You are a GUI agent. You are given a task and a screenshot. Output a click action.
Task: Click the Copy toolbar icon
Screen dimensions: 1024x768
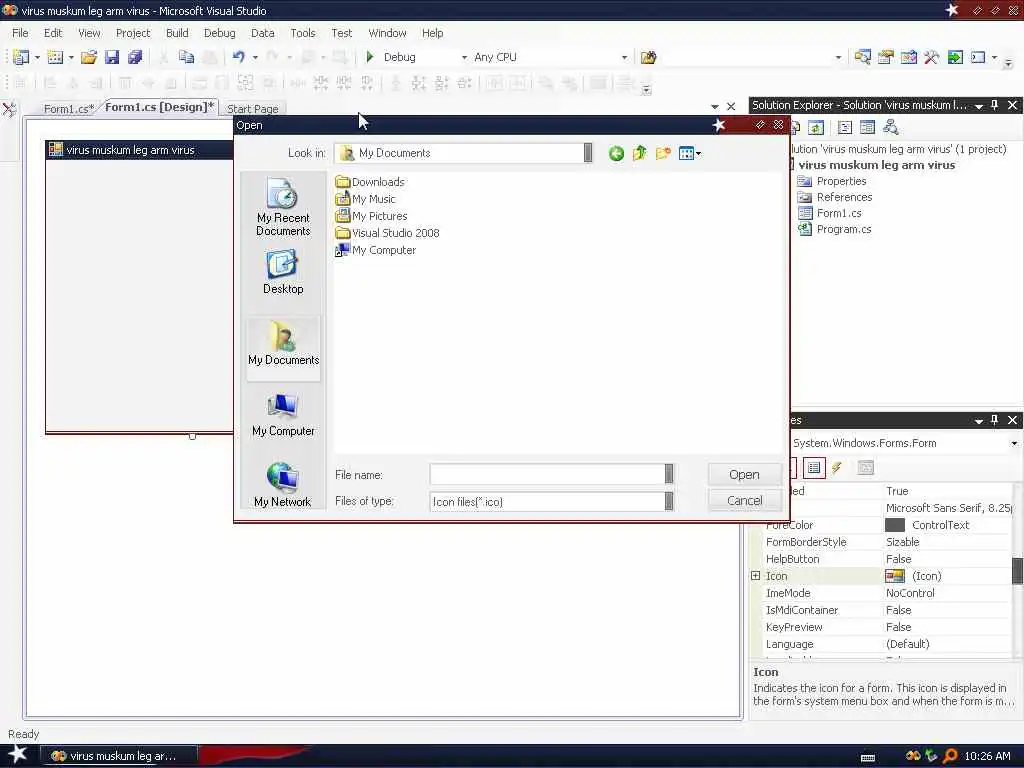tap(187, 57)
